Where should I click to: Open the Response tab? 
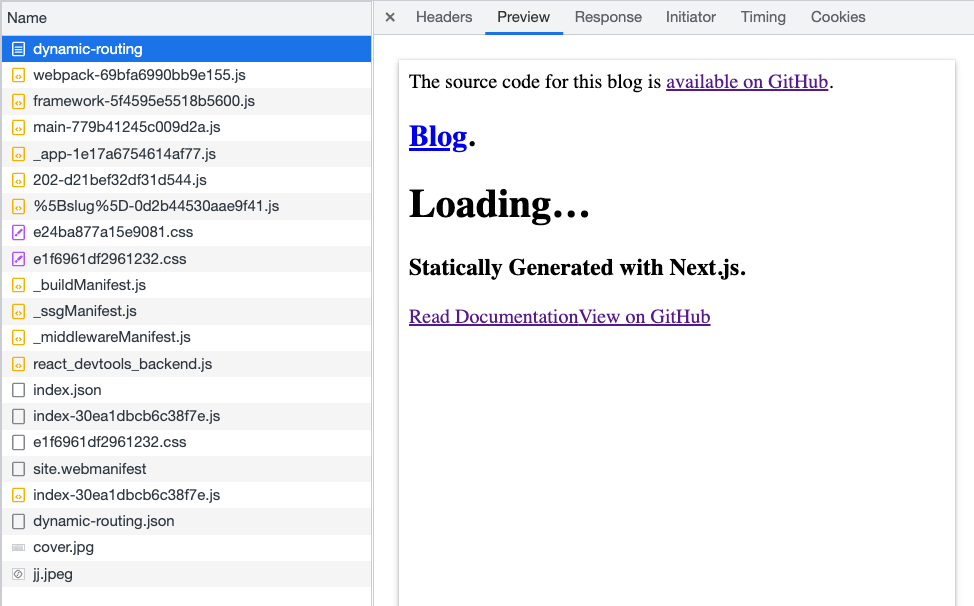608,17
